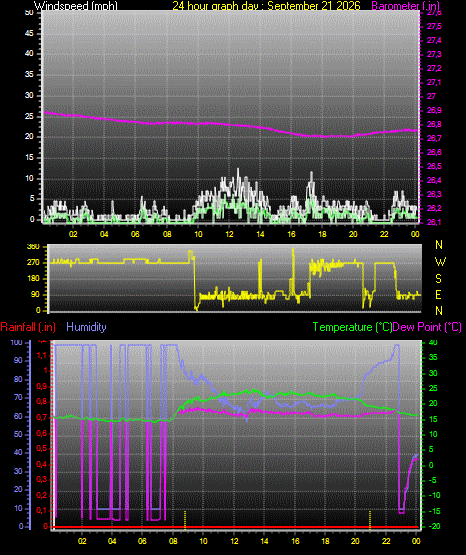Click the yellow dotted marker near 21 hours
This screenshot has height=555, width=466.
[370, 520]
